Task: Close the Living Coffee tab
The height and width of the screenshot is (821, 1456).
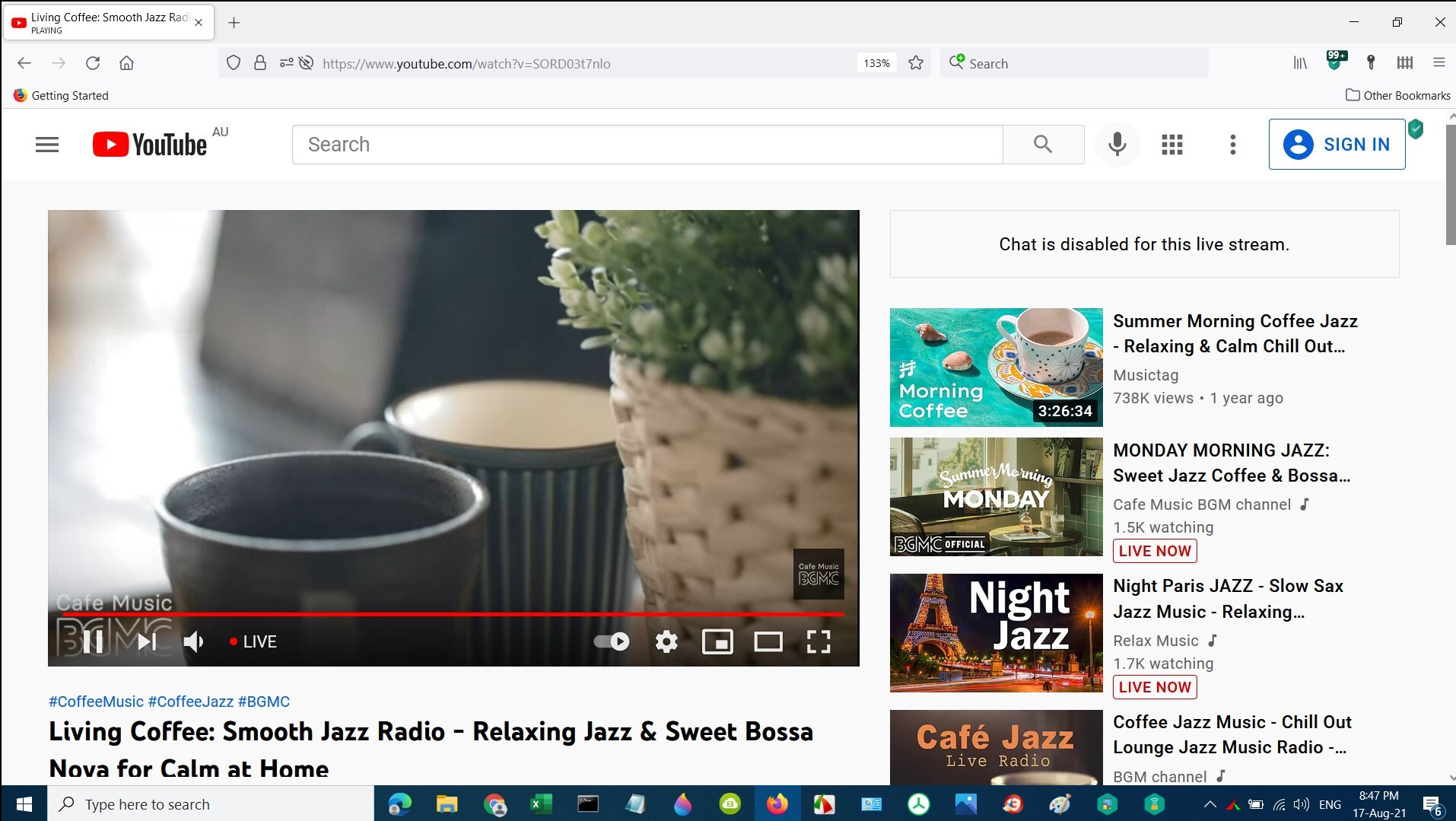Action: (199, 23)
